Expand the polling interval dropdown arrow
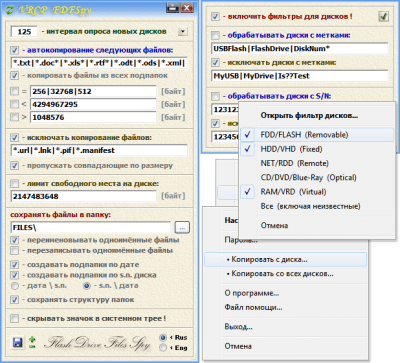This screenshot has height=363, width=400. click(x=183, y=32)
